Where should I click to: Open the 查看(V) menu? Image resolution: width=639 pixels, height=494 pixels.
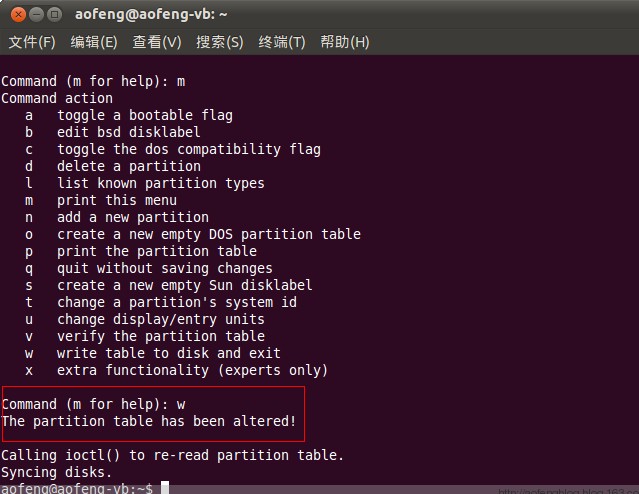tap(156, 42)
